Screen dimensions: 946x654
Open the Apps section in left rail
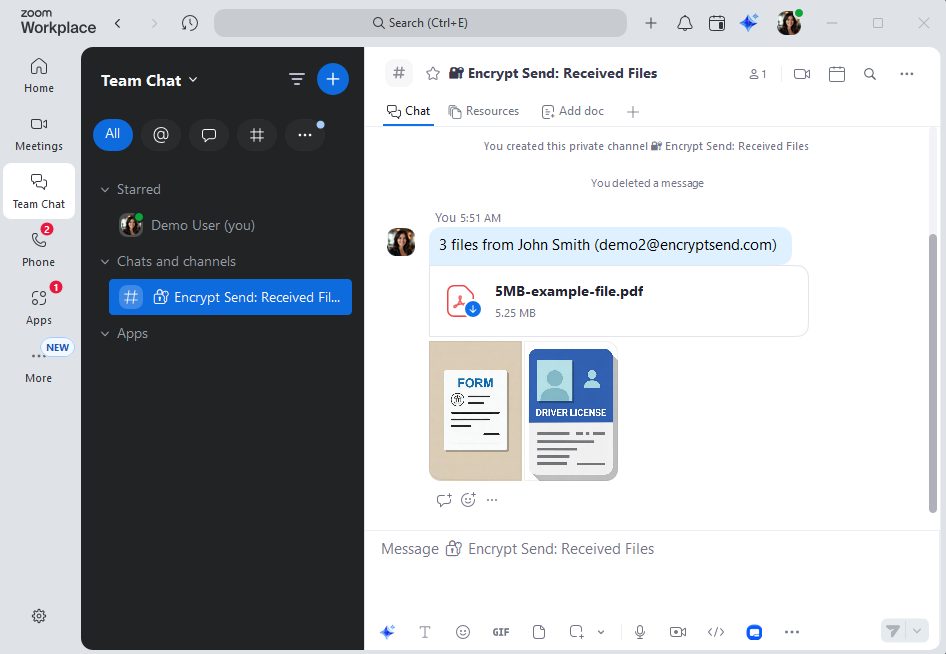point(39,306)
